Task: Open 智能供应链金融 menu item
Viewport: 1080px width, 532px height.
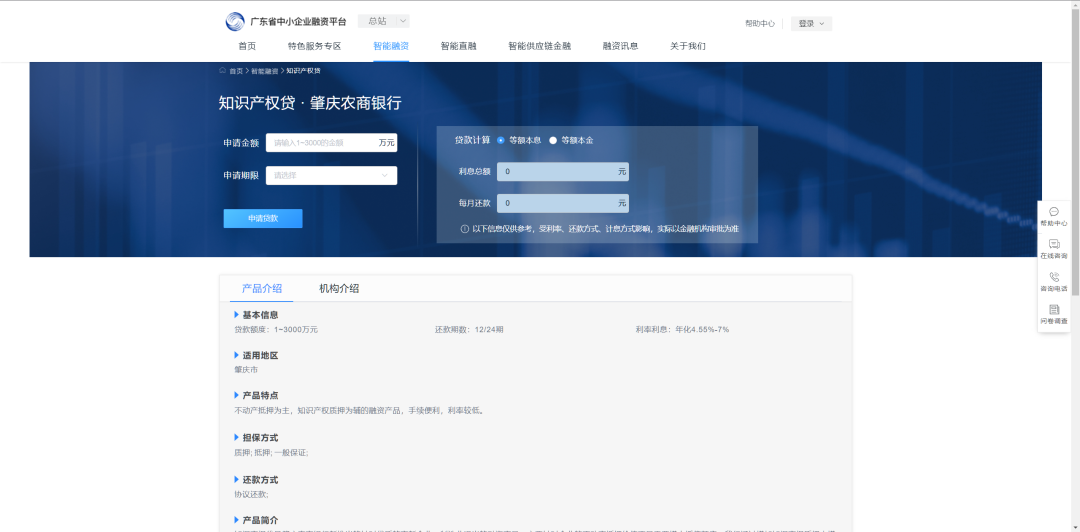Action: pyautogui.click(x=540, y=46)
